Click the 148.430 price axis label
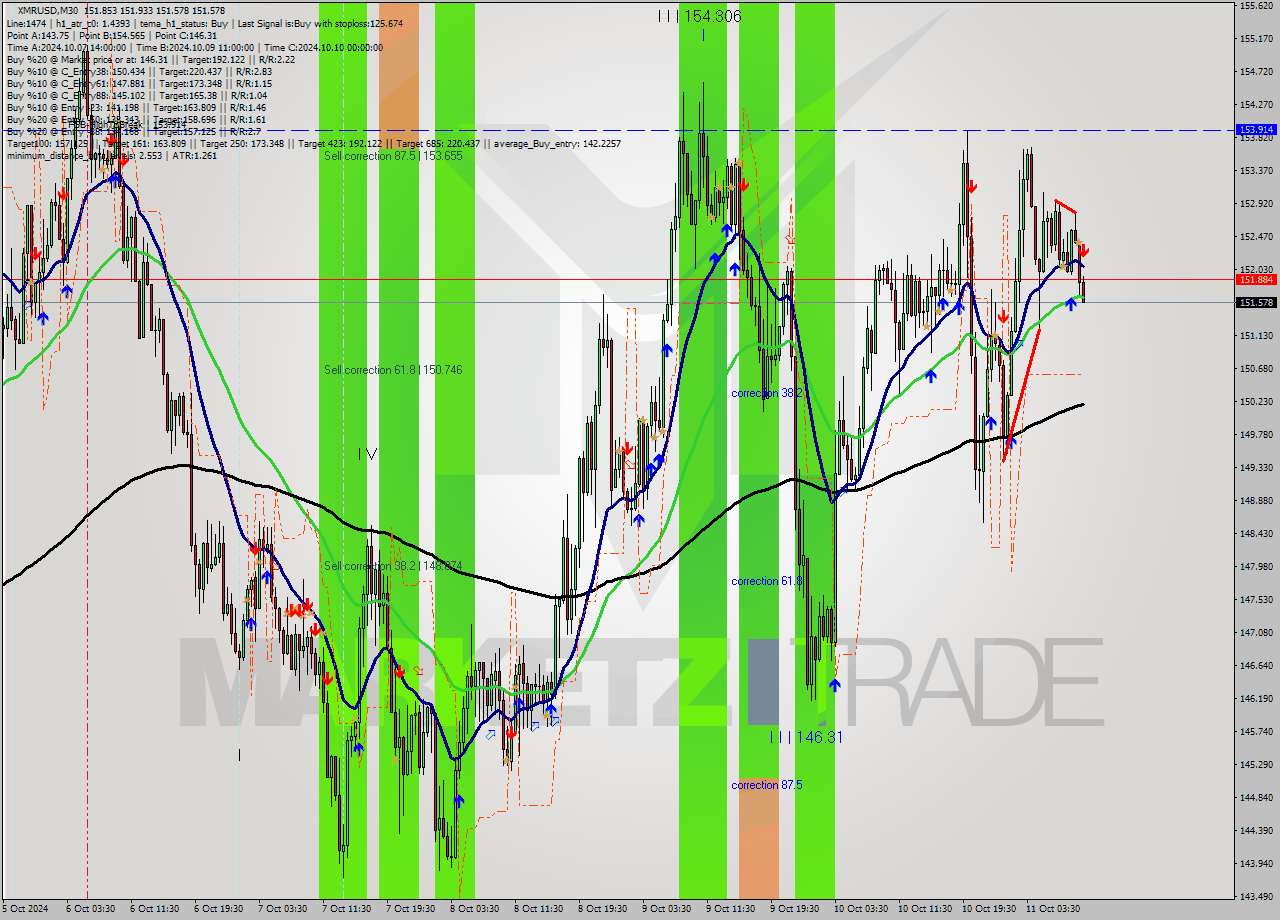 tap(1255, 534)
